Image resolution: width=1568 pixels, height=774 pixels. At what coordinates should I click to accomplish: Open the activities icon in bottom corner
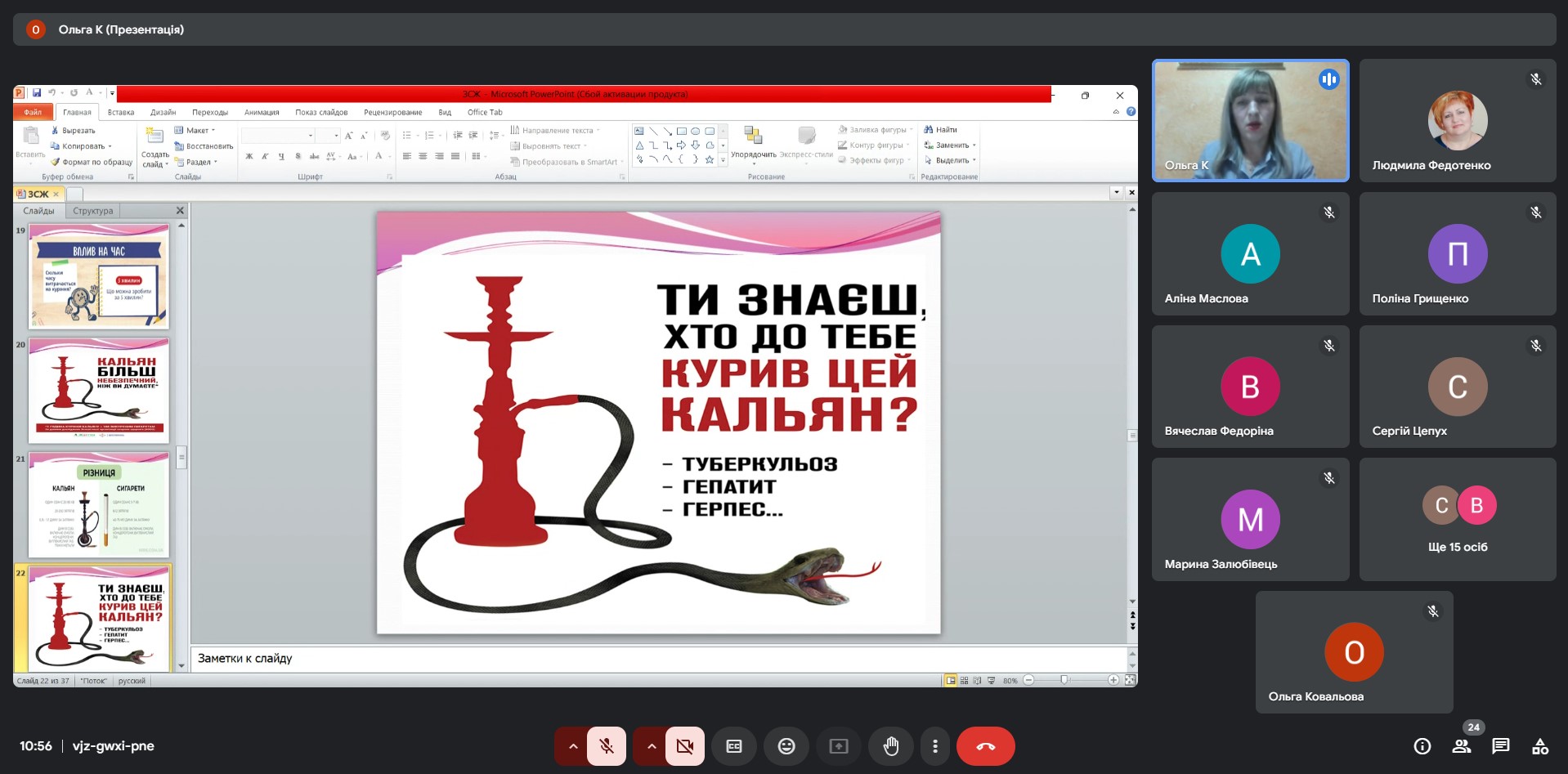point(1539,746)
